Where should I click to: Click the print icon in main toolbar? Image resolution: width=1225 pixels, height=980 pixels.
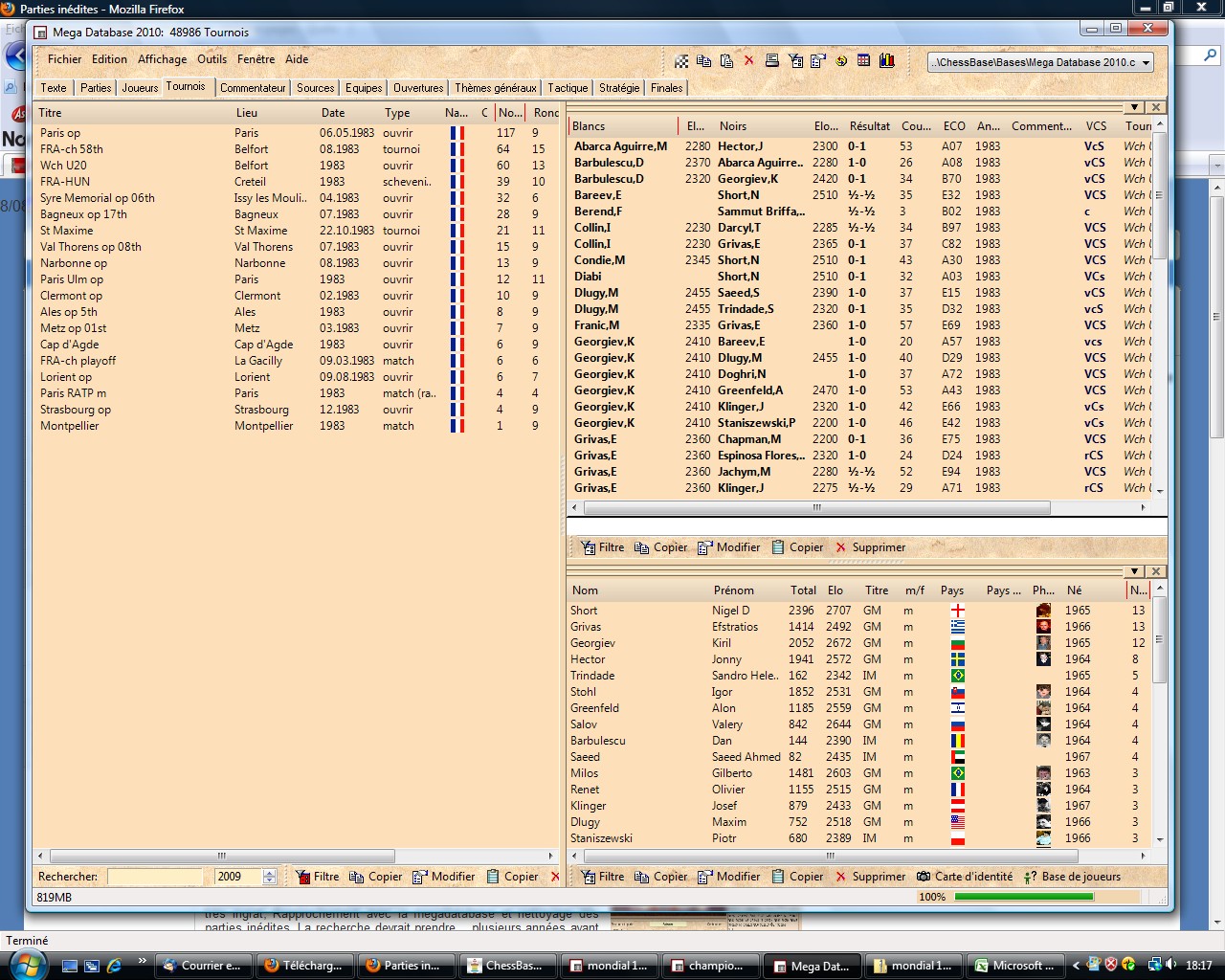771,61
